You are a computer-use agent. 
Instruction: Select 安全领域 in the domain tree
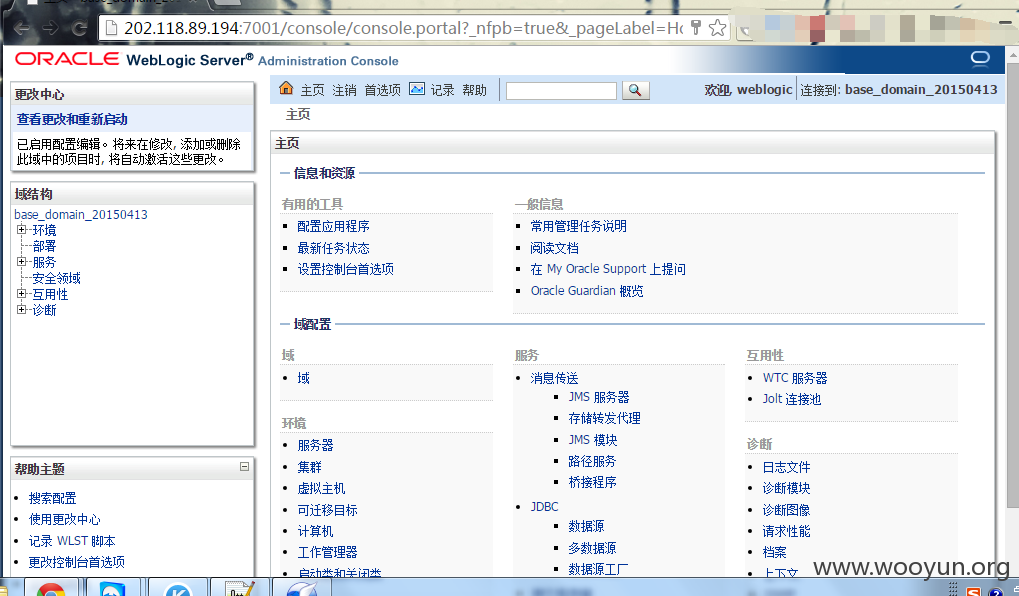pos(57,278)
